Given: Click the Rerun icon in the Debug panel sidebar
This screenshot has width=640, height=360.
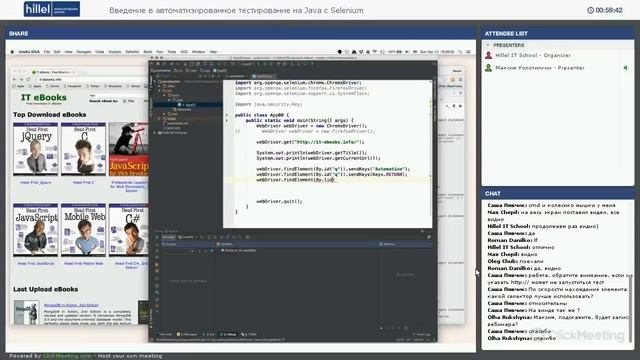Looking at the screenshot, I should point(157,237).
